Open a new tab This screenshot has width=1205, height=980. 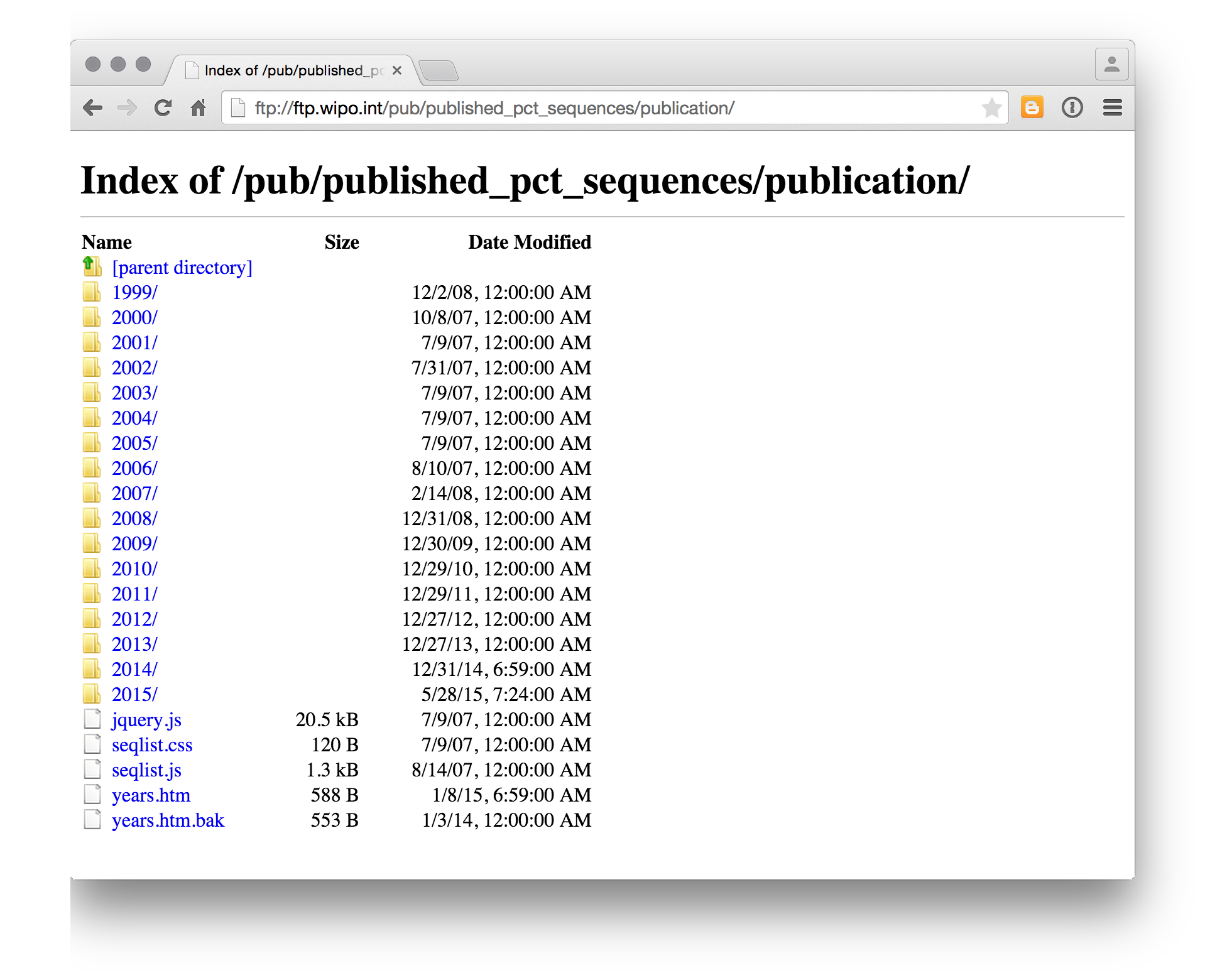439,70
